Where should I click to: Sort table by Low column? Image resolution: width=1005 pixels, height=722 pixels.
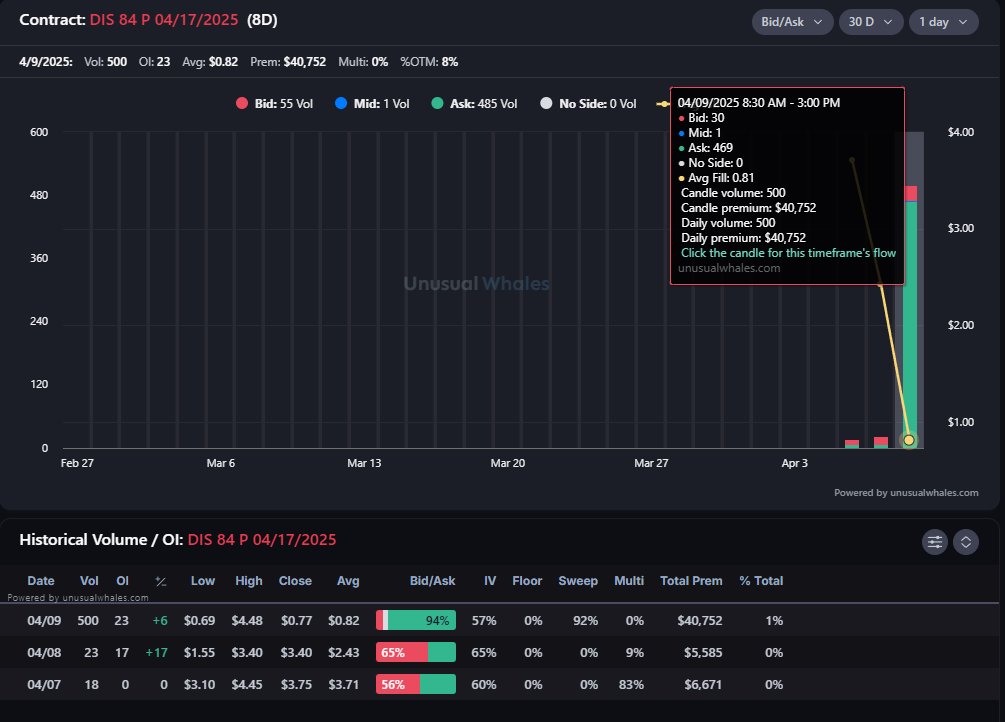(x=203, y=581)
